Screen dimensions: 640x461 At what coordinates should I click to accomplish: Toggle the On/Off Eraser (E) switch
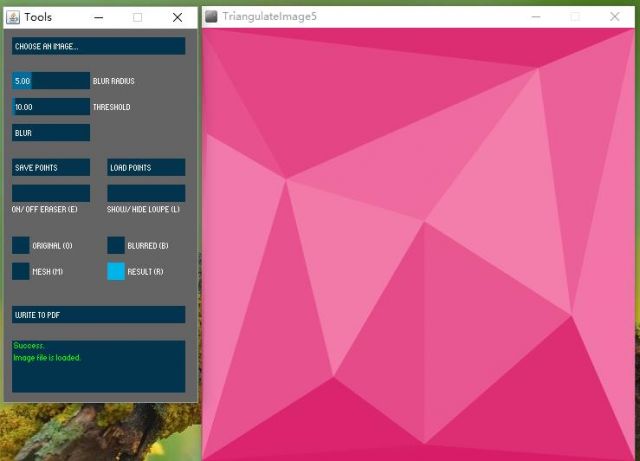point(50,193)
